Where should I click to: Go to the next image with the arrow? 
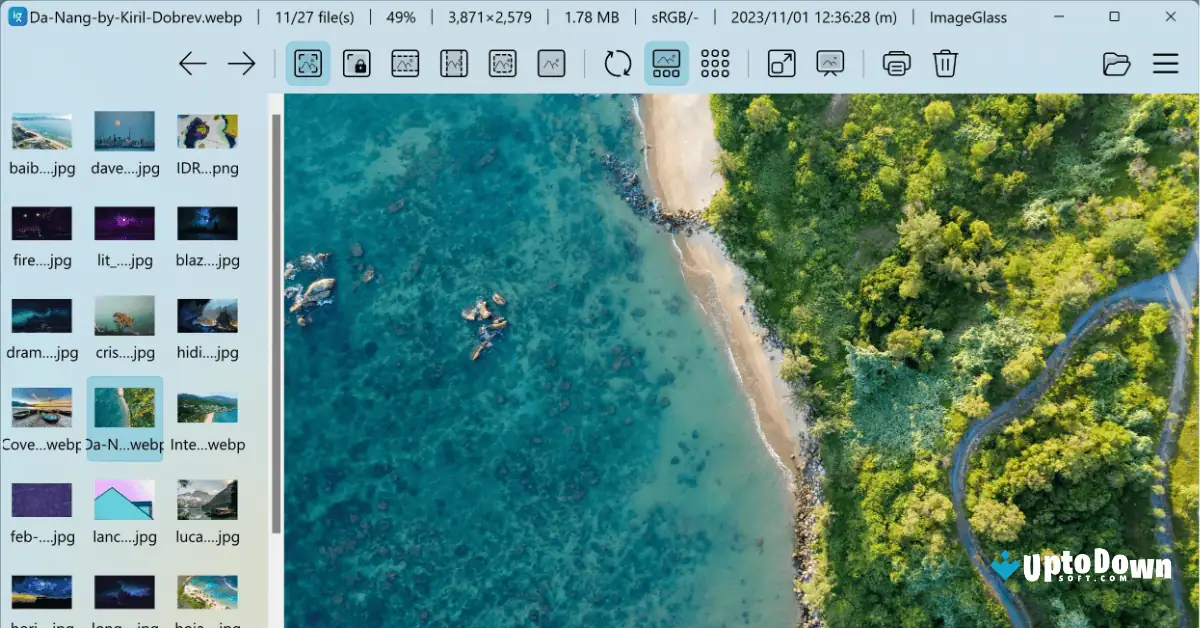point(241,63)
